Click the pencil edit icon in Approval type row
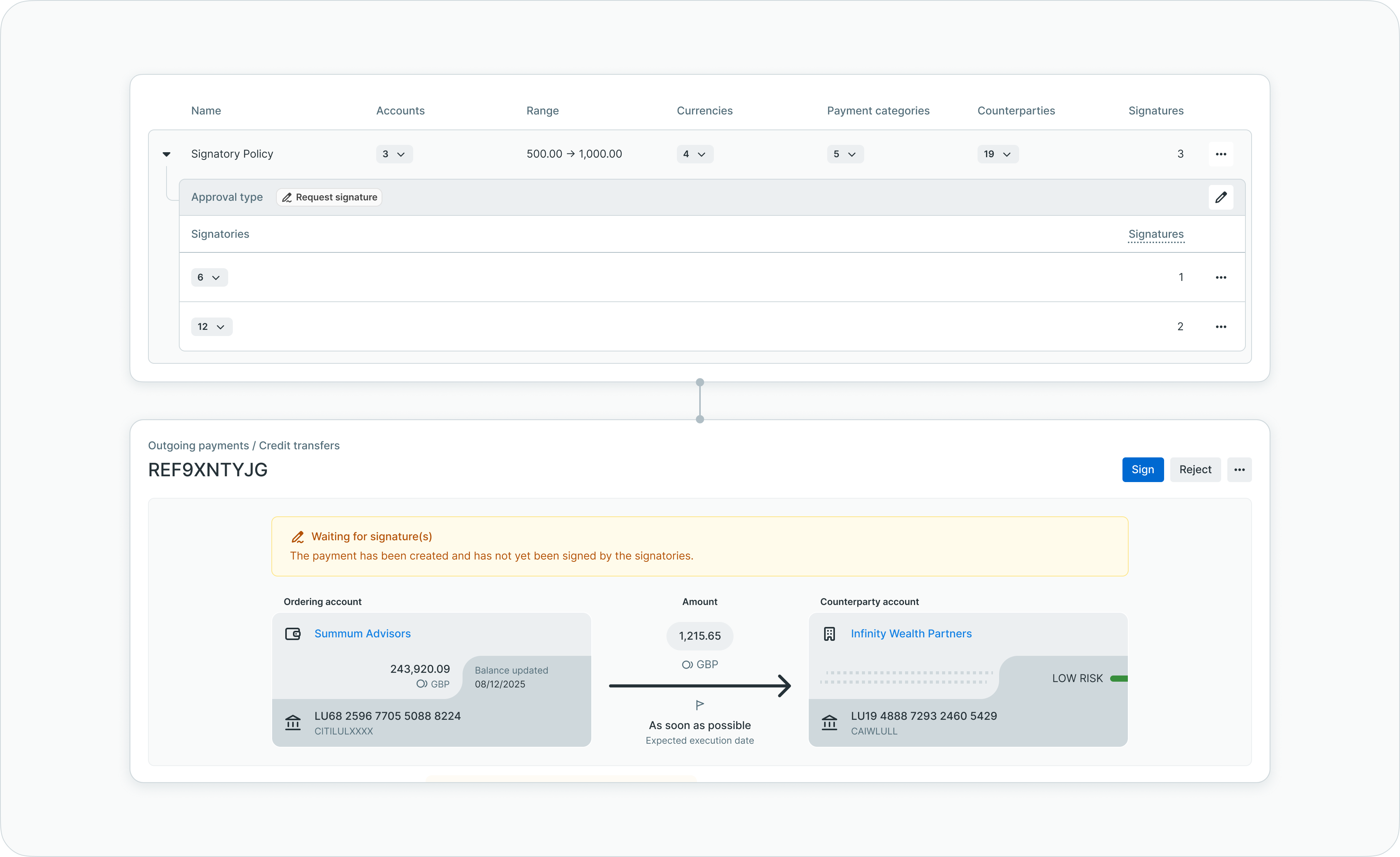 point(1220,197)
